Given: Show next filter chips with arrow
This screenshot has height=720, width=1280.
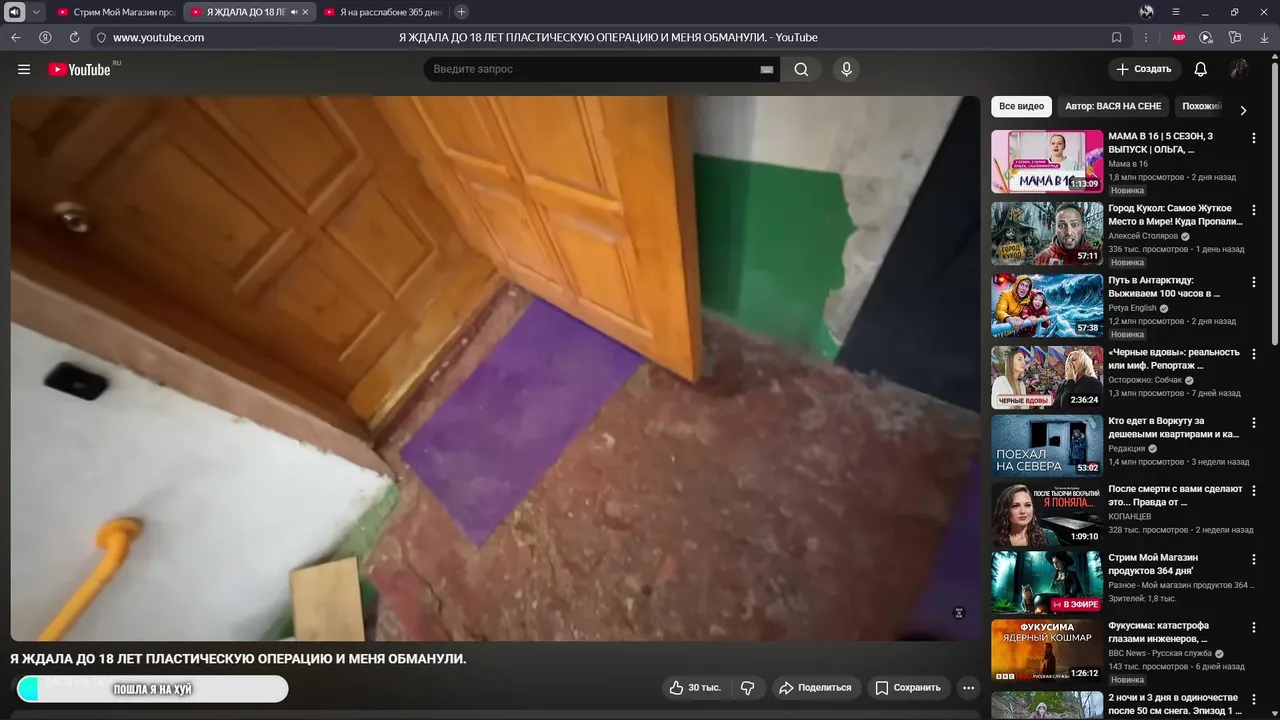Looking at the screenshot, I should pyautogui.click(x=1243, y=110).
